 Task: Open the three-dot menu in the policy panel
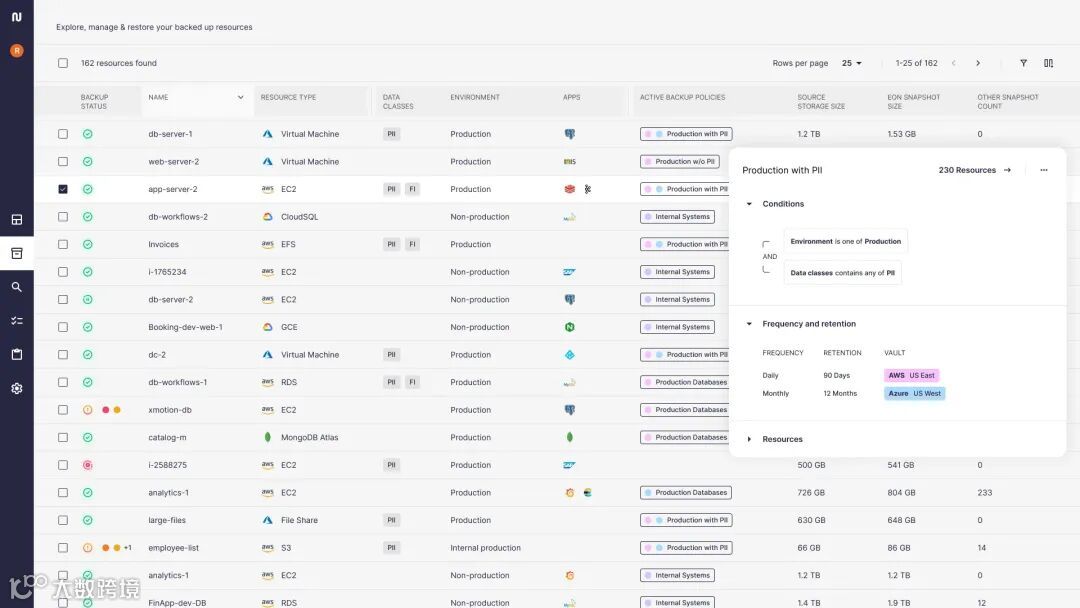pos(1043,170)
